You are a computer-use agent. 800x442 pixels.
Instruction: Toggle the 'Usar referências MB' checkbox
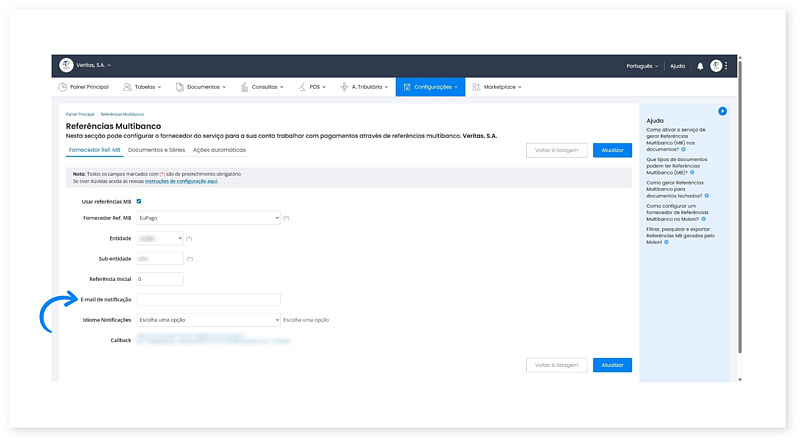click(x=139, y=201)
